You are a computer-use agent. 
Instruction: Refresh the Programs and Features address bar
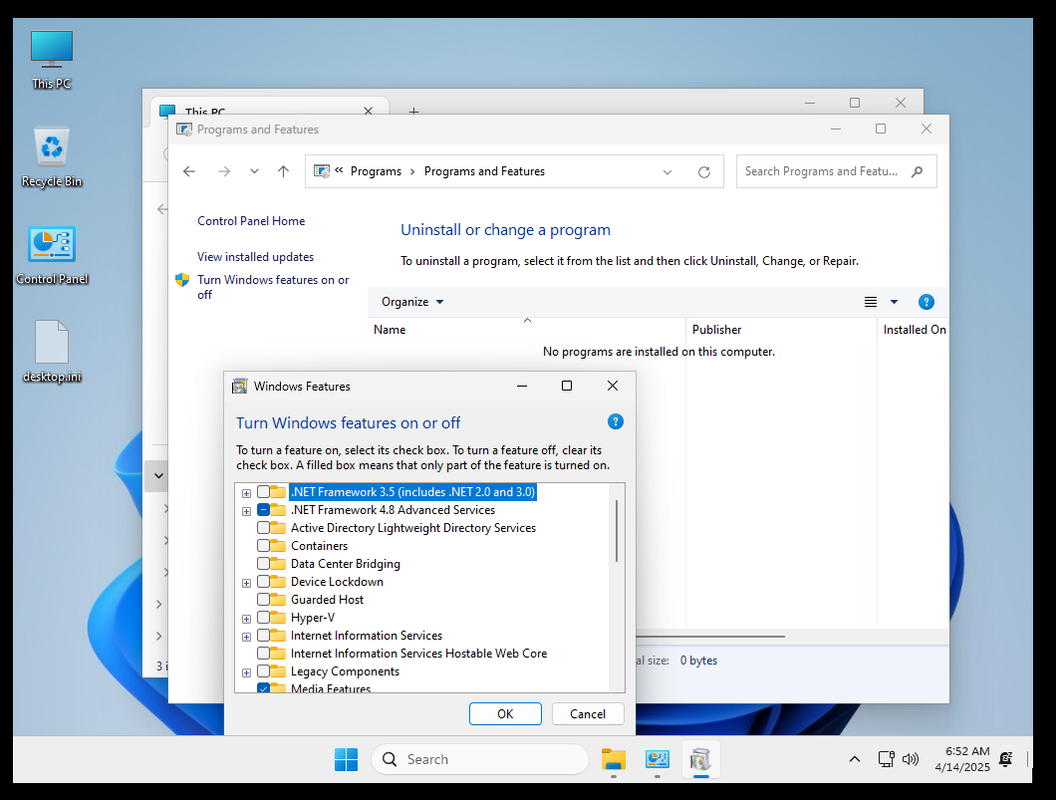click(704, 172)
